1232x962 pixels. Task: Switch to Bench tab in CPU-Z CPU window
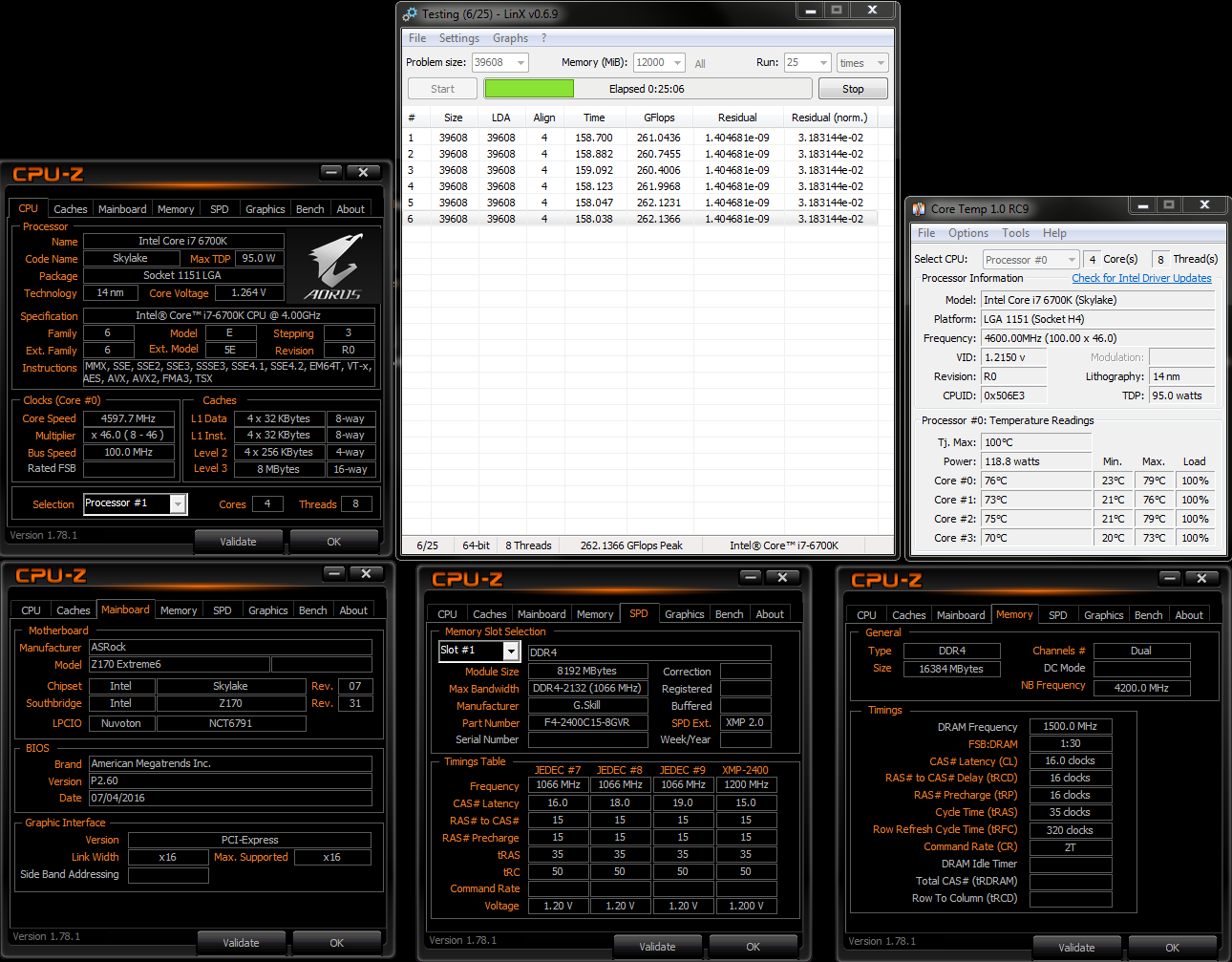(x=309, y=209)
